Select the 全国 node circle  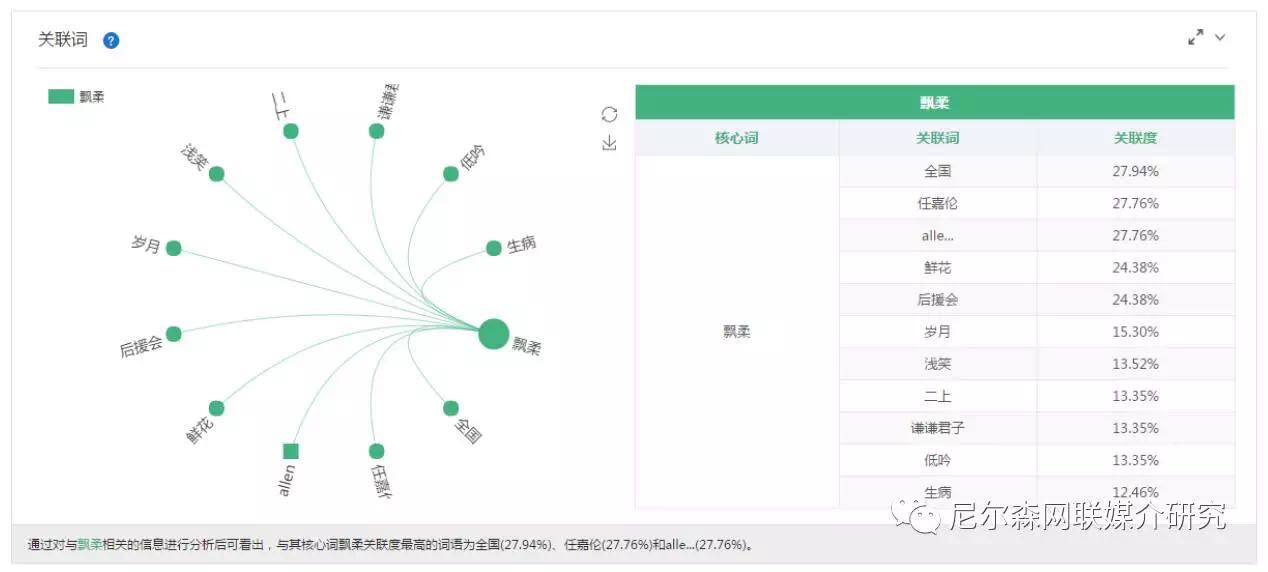[451, 408]
